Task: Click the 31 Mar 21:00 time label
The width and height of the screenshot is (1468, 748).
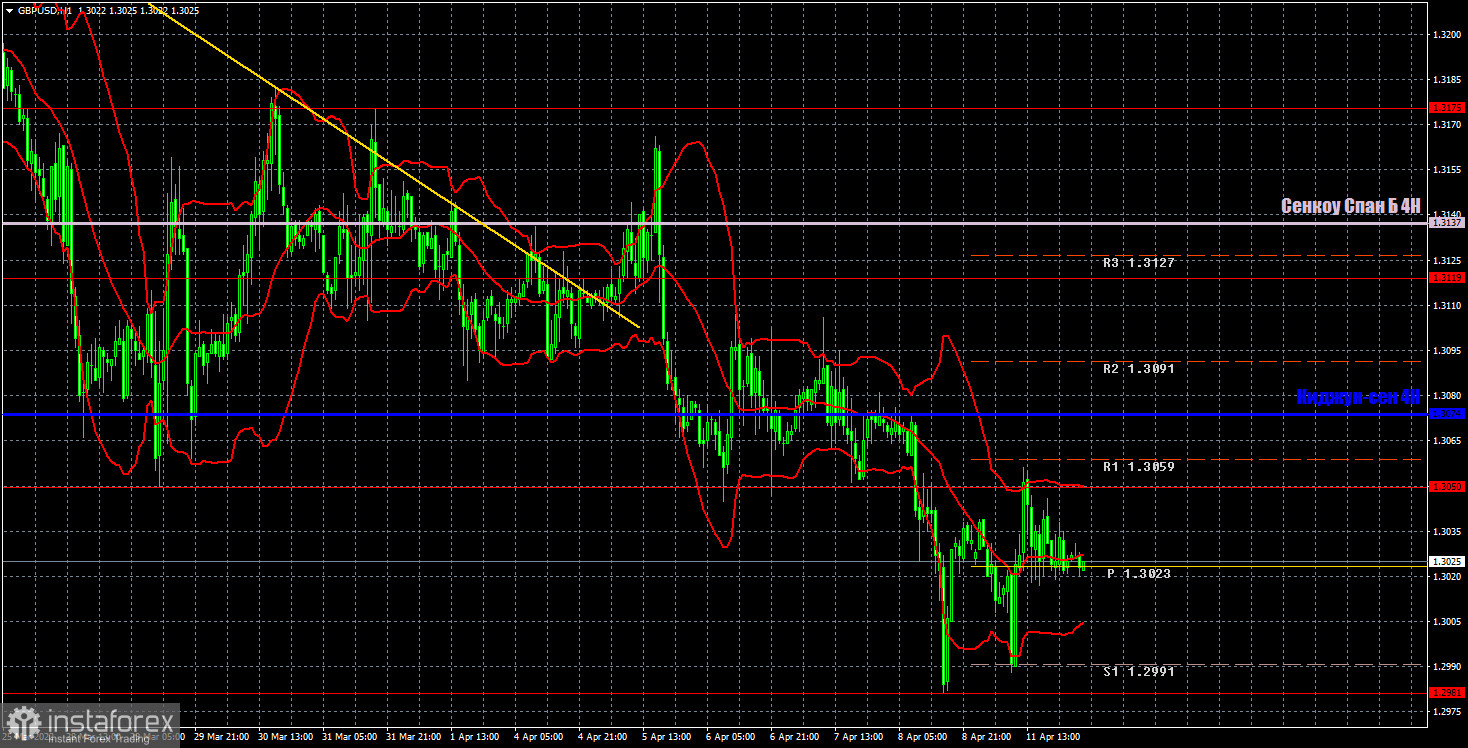Action: click(413, 737)
